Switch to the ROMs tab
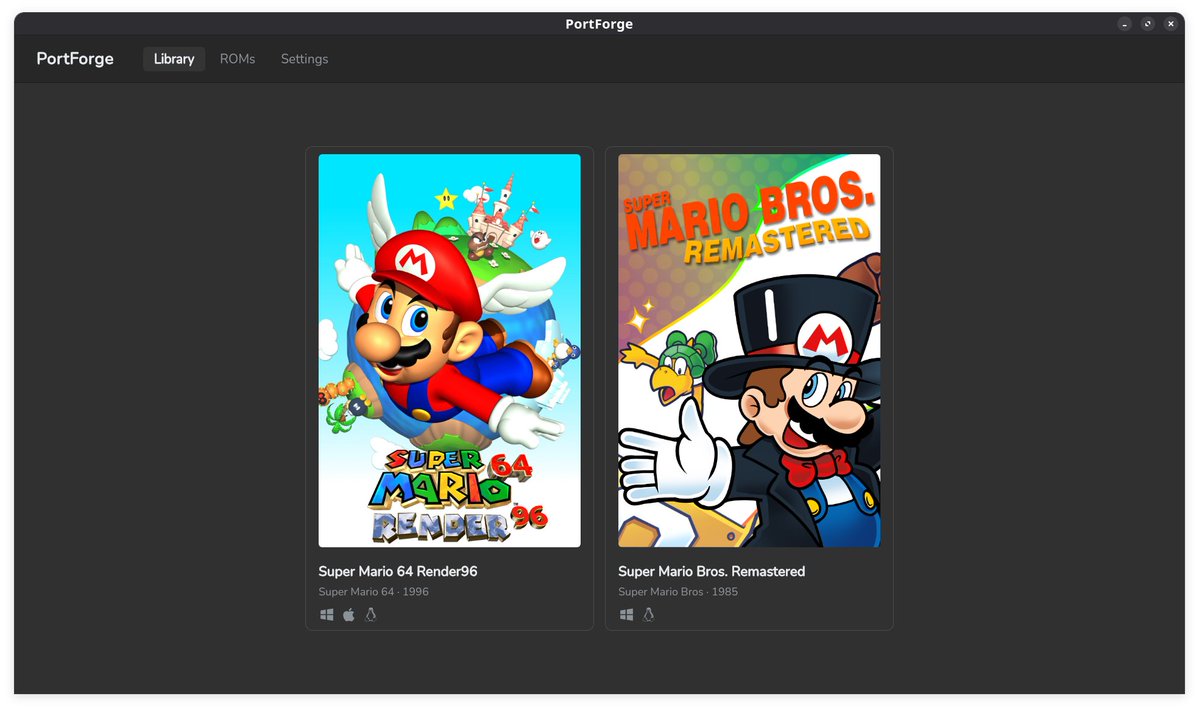Screen dimensions: 1199x710 pos(237,59)
